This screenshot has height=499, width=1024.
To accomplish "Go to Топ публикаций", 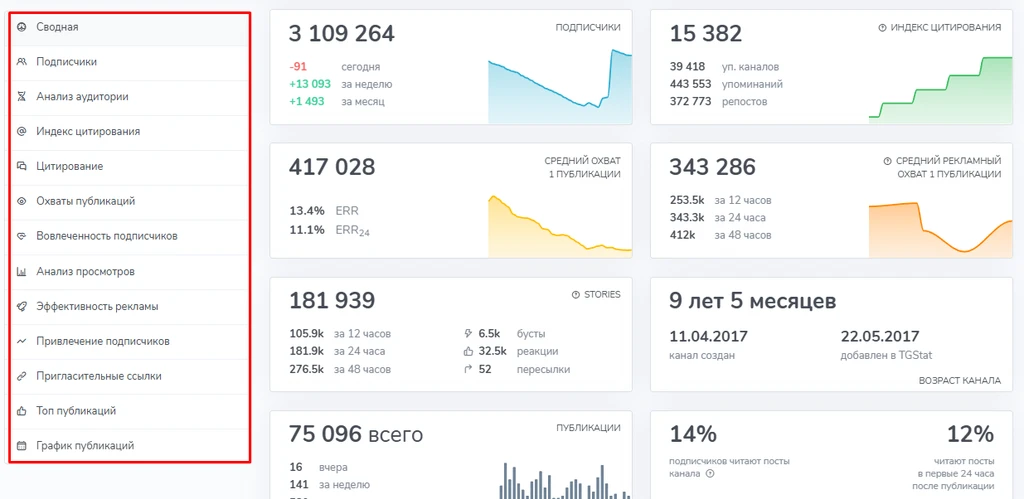I will [129, 411].
